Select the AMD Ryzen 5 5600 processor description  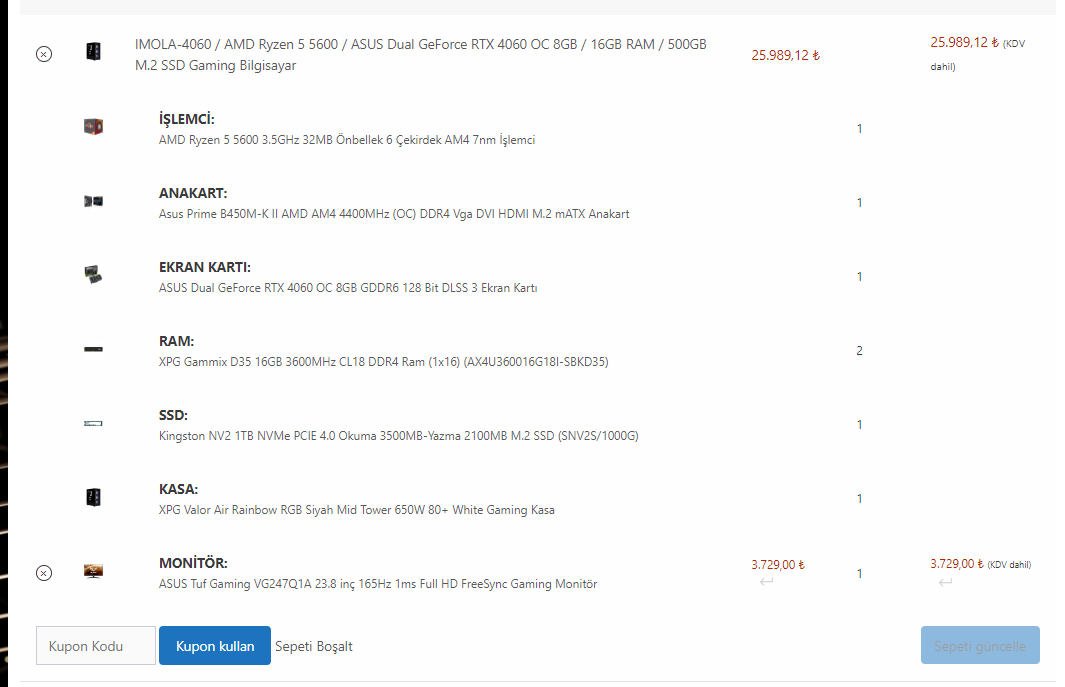(347, 140)
